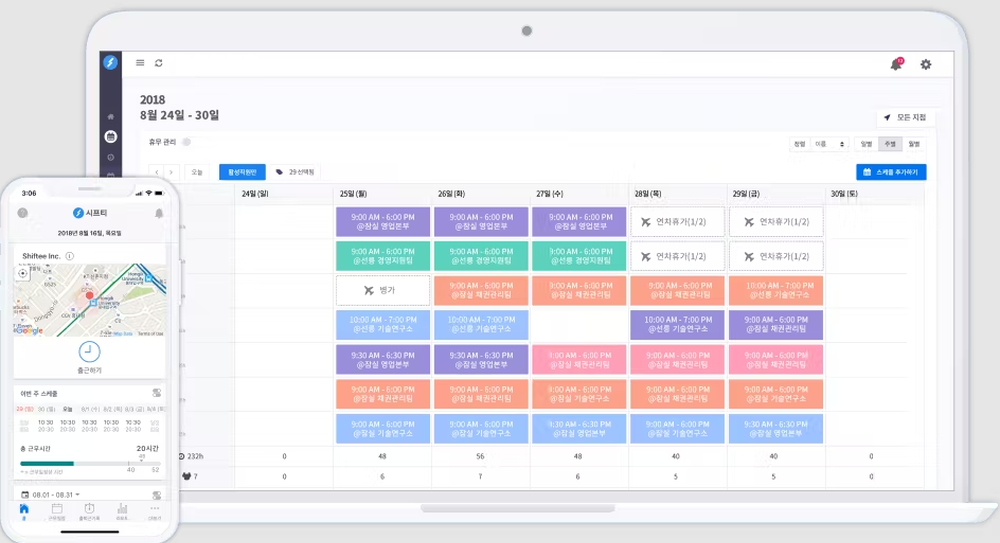
Task: Open 27일 orange 잠실 기술연구소 shift
Action: pos(579,394)
